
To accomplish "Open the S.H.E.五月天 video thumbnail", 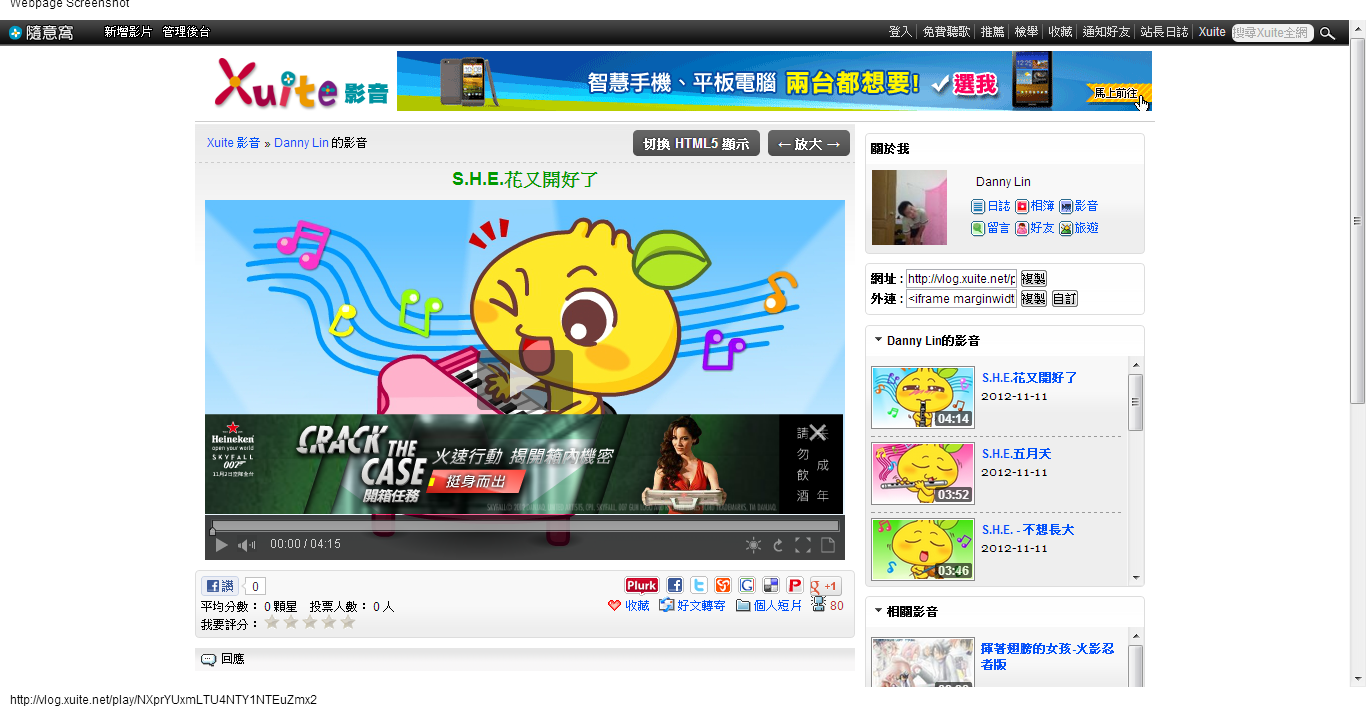I will coord(922,474).
